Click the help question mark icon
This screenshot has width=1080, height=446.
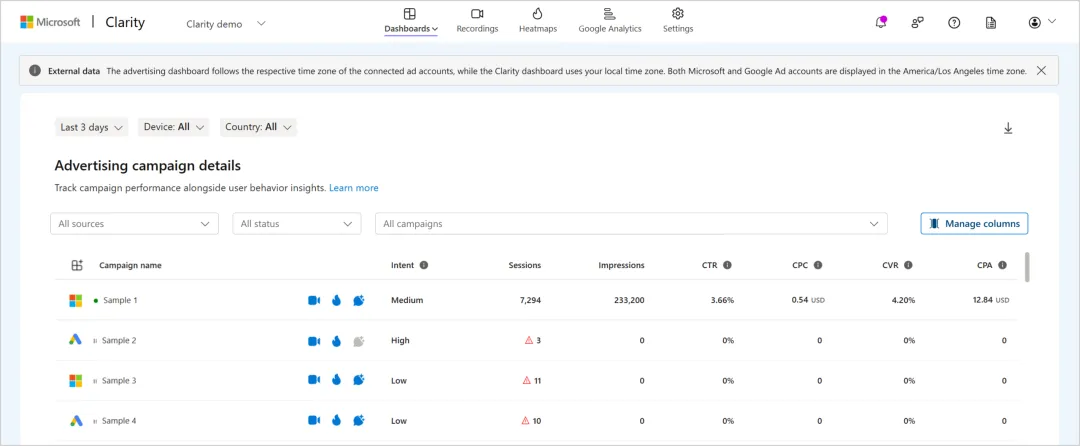954,22
